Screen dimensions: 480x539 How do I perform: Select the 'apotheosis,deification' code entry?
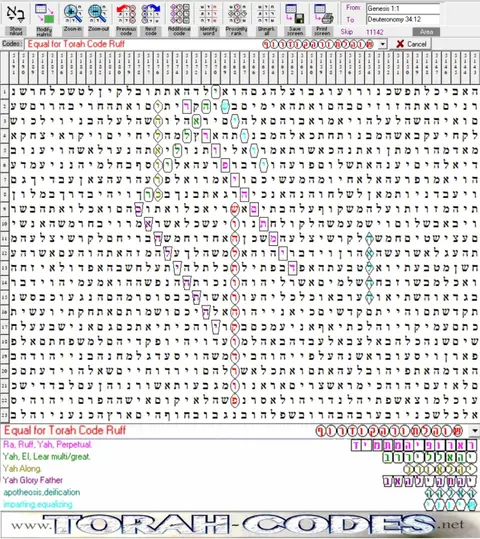click(42, 492)
